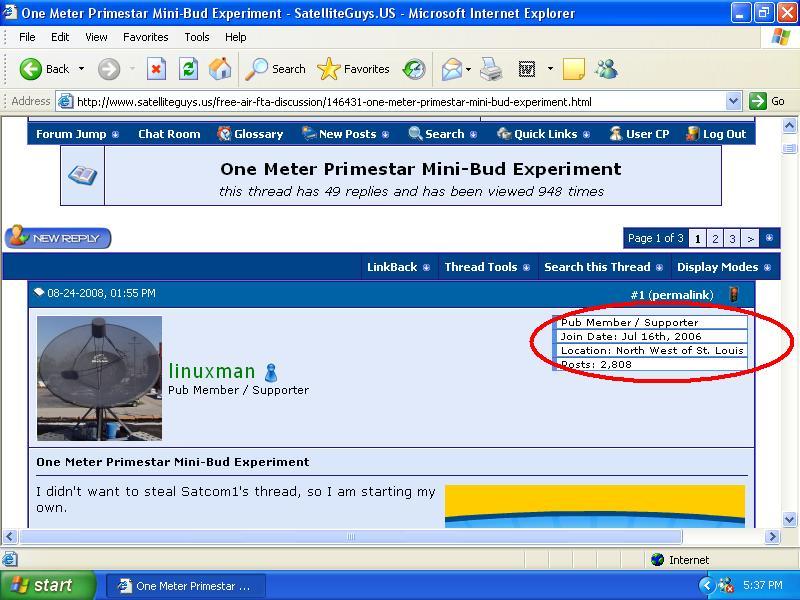The height and width of the screenshot is (600, 800).
Task: Click the post status icon beside permalink
Action: 734,294
